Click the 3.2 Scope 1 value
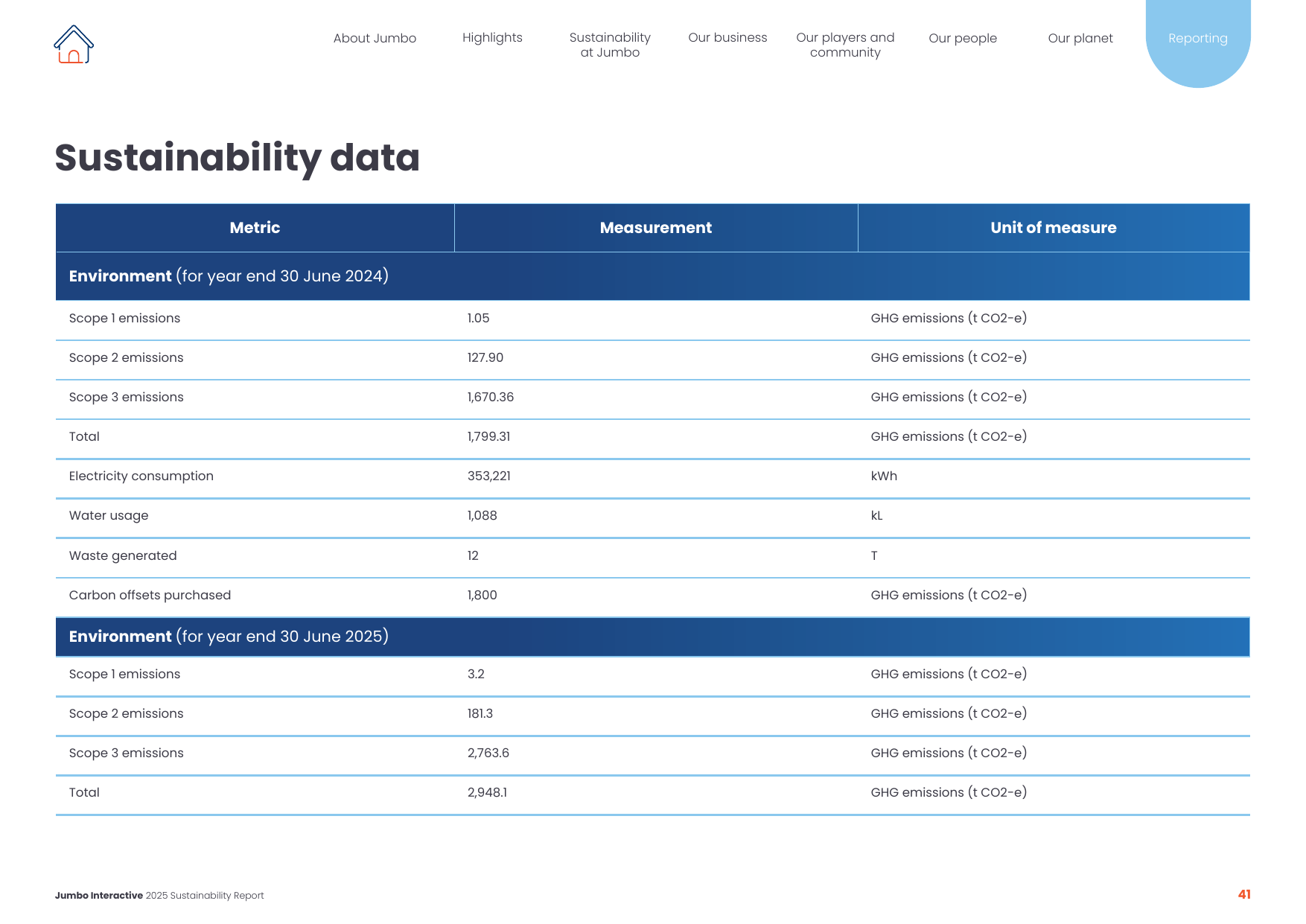This screenshot has height=924, width=1306. (476, 674)
